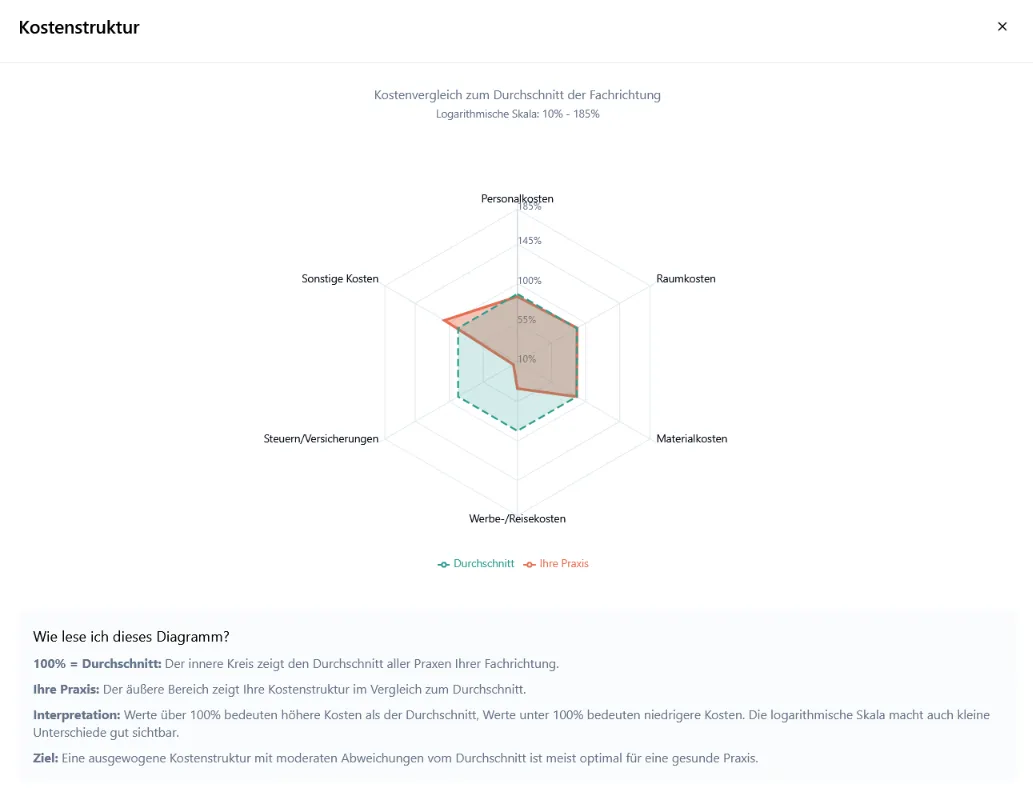Click the Kostenstruktur dialog heading
This screenshot has height=797, width=1033.
click(79, 28)
